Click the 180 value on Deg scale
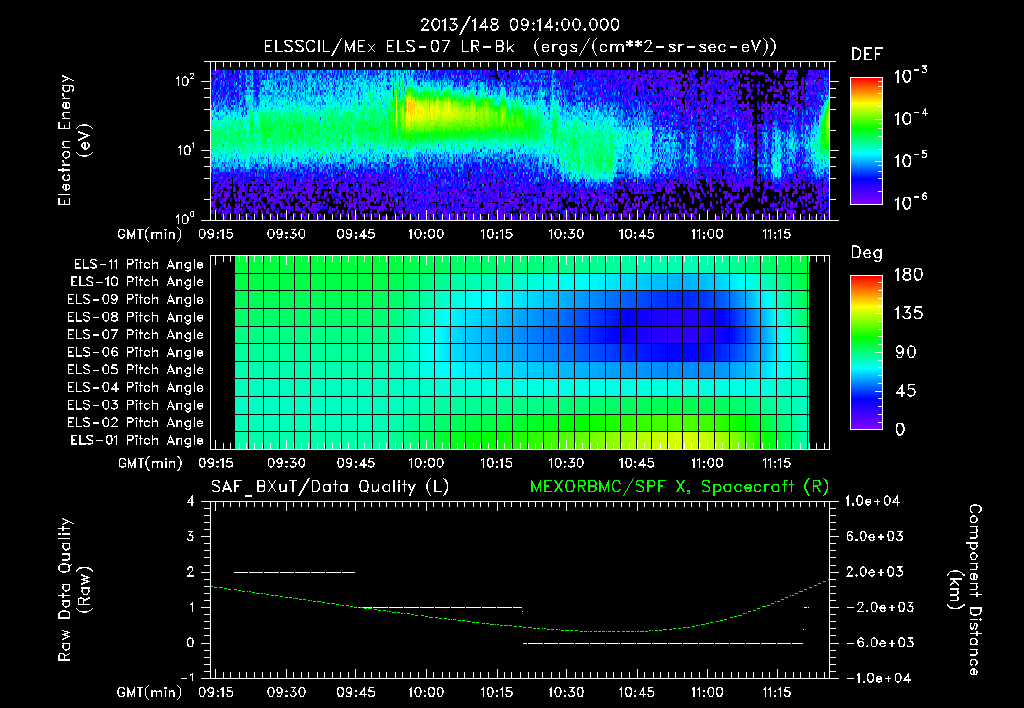 tap(908, 275)
